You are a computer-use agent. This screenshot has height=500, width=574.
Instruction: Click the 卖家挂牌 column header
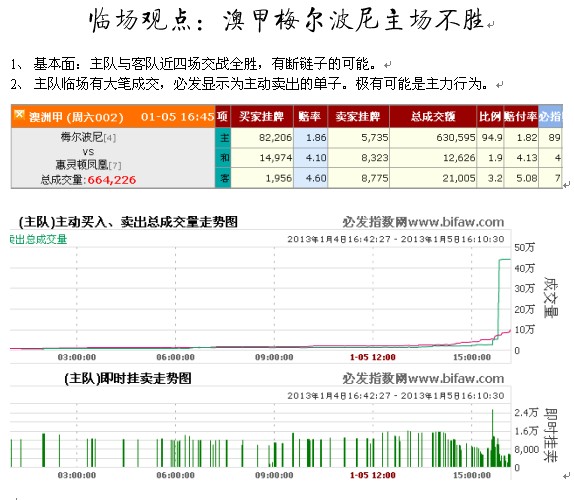pyautogui.click(x=358, y=116)
